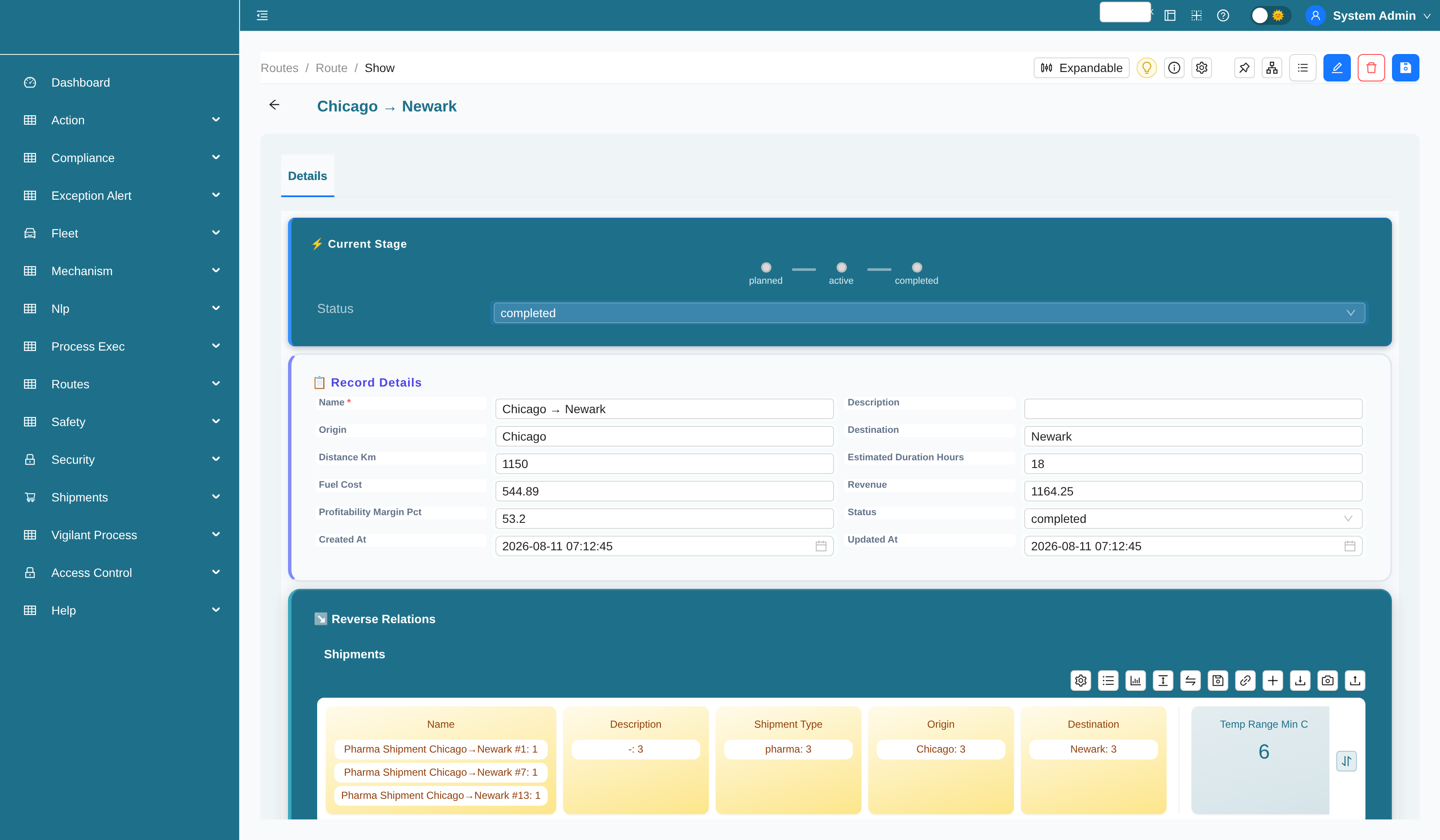Viewport: 1440px width, 840px height.
Task: Expand the Action sidebar menu
Action: coord(120,120)
